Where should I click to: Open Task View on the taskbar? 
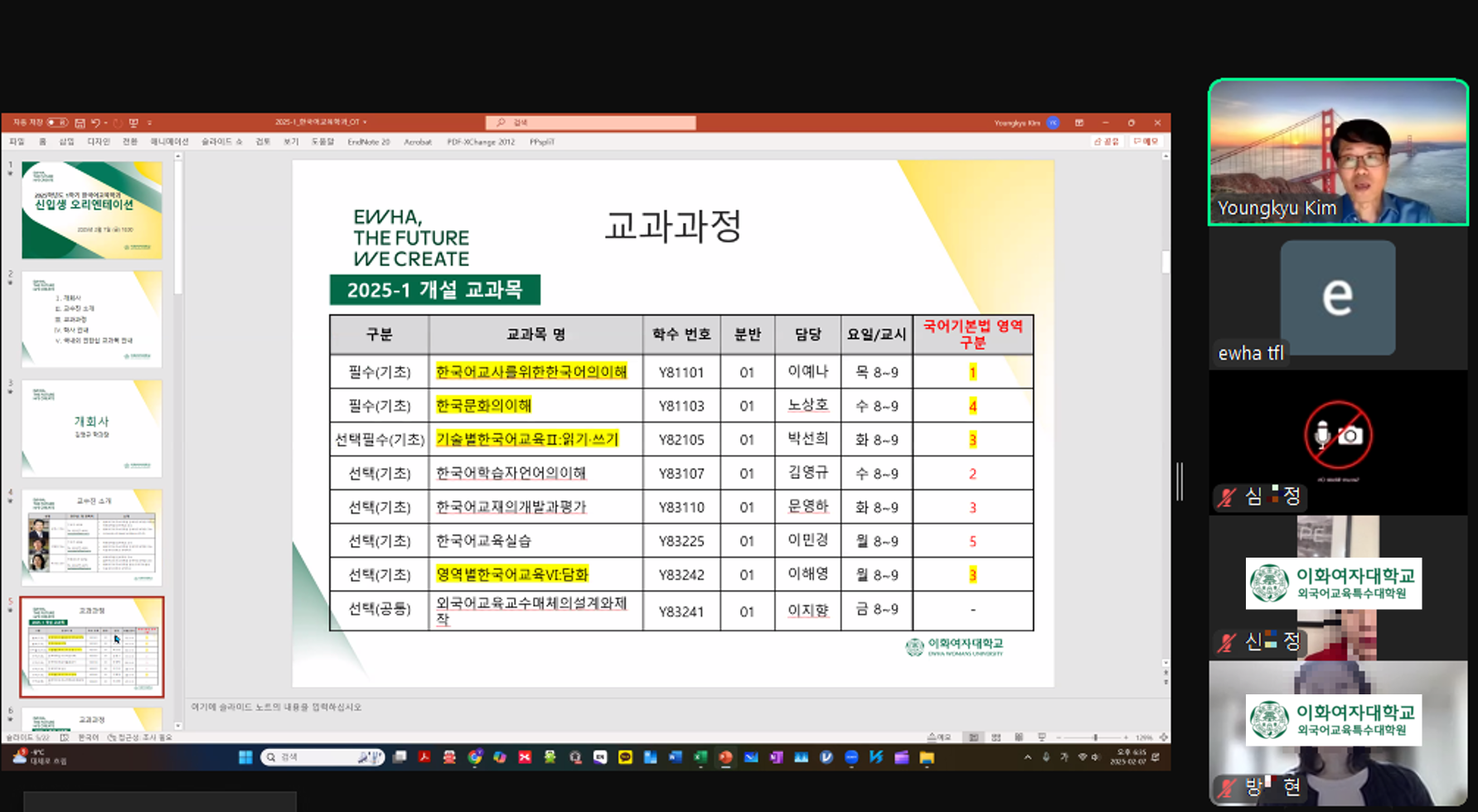(x=400, y=757)
